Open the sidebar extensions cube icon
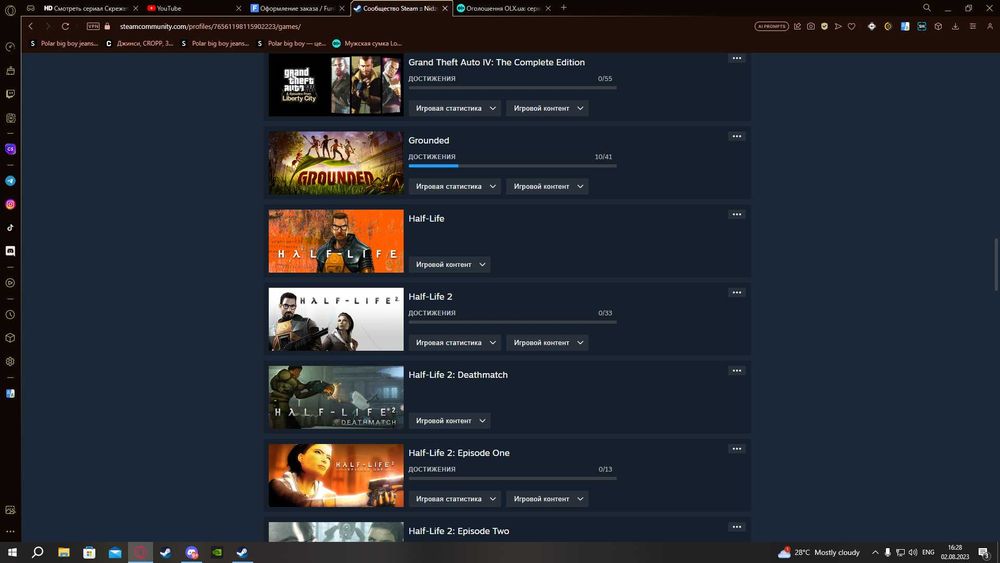Viewport: 1000px width, 563px height. [x=10, y=338]
